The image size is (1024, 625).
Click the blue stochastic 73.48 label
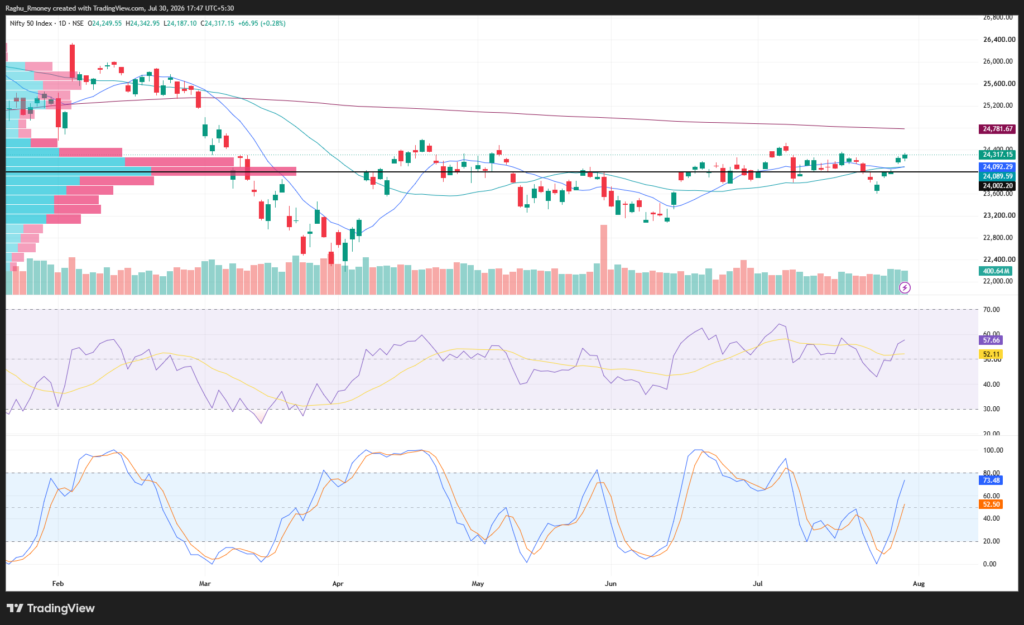991,481
